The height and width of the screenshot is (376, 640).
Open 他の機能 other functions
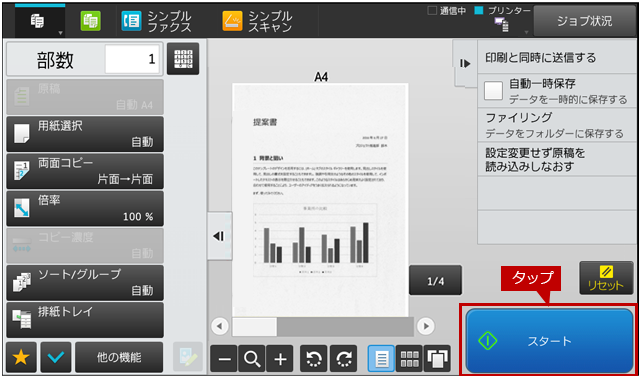pos(119,357)
